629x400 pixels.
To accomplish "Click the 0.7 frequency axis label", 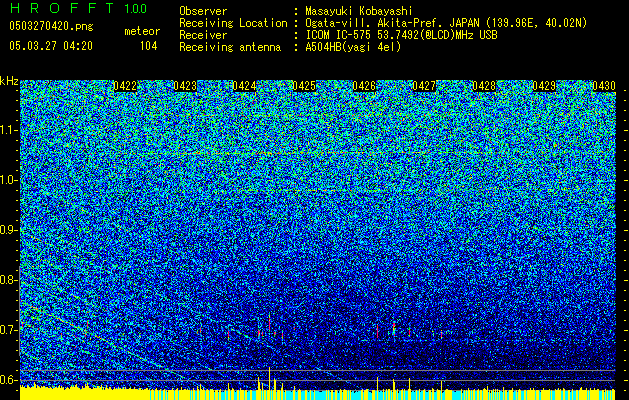I will [x=8, y=330].
